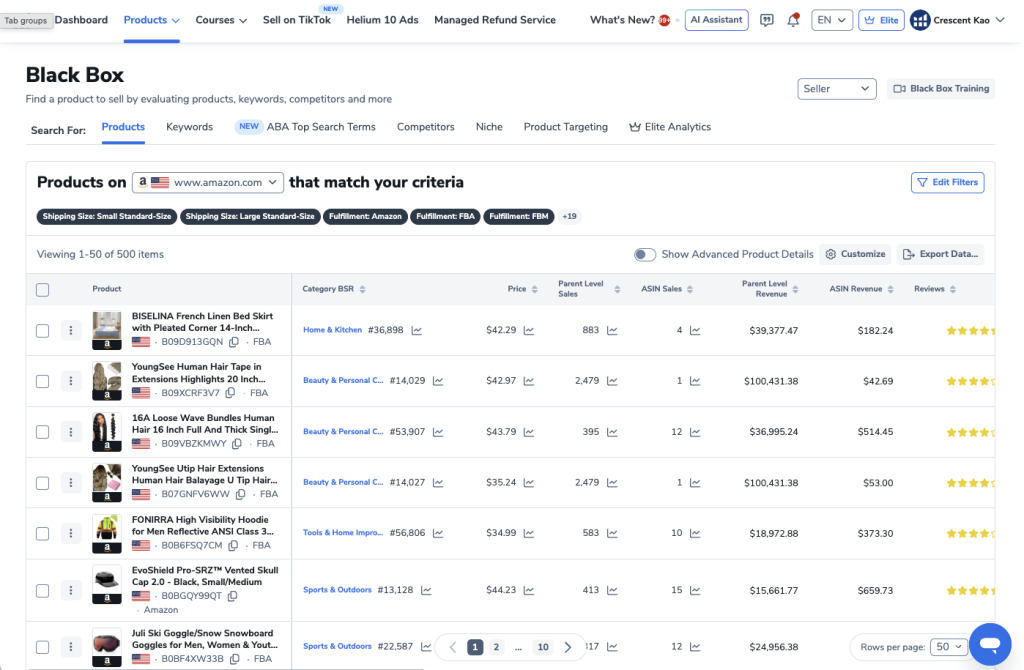Open the blue chat support bubble
The image size is (1024, 670).
[989, 644]
